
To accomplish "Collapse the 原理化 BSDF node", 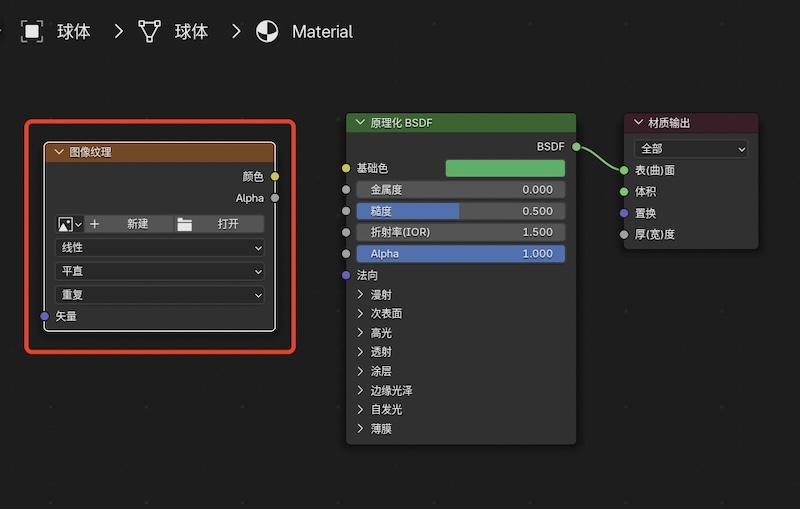I will pyautogui.click(x=360, y=122).
